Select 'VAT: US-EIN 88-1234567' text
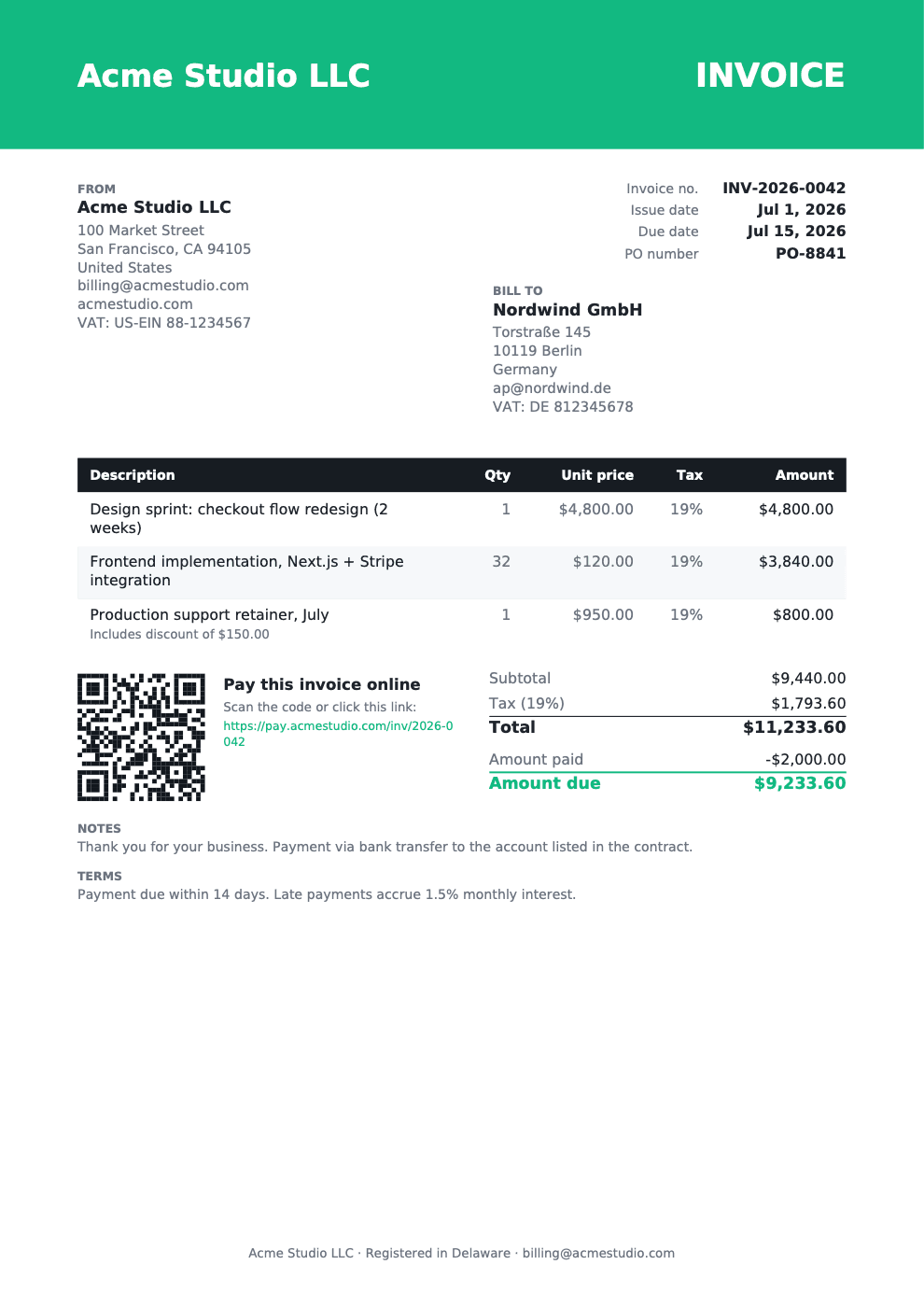The image size is (924, 1307). coord(164,323)
